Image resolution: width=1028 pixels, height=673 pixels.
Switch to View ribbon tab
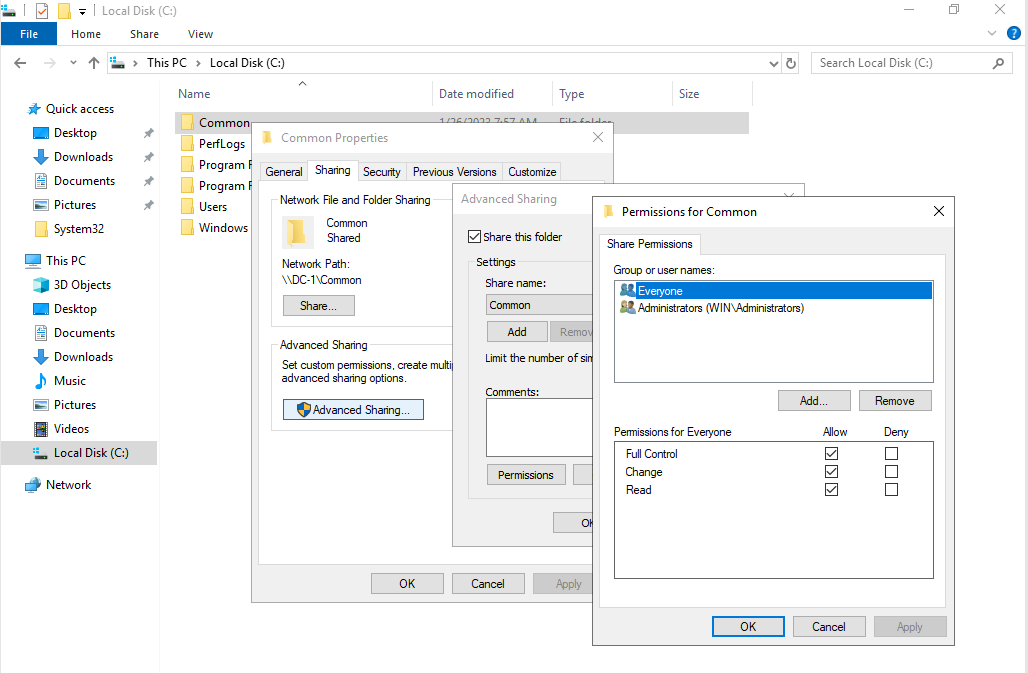[x=200, y=34]
